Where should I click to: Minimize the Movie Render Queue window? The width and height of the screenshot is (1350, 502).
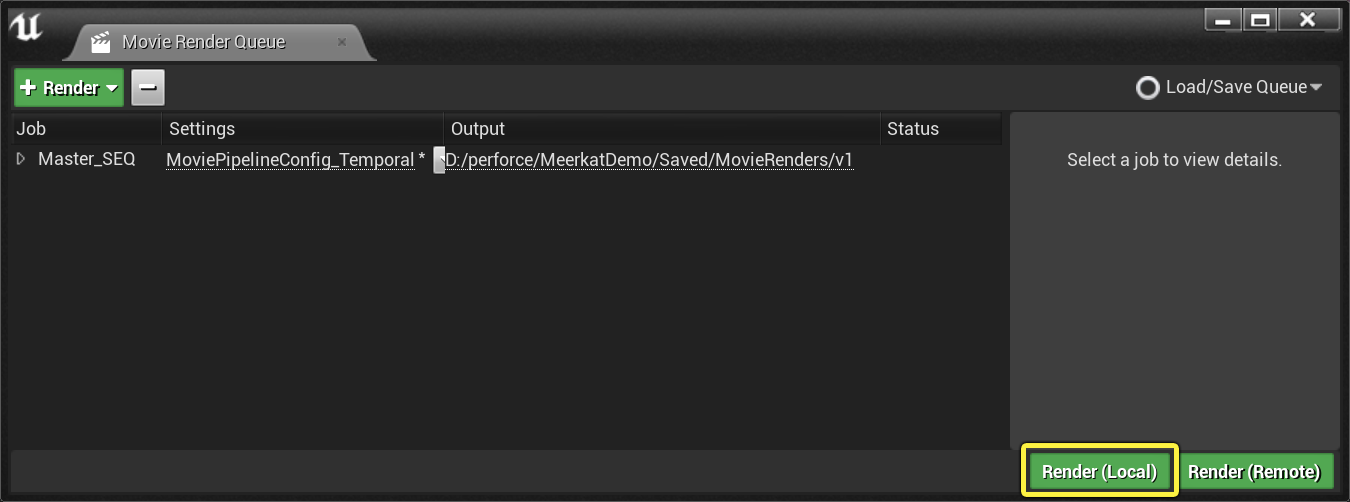[1222, 19]
